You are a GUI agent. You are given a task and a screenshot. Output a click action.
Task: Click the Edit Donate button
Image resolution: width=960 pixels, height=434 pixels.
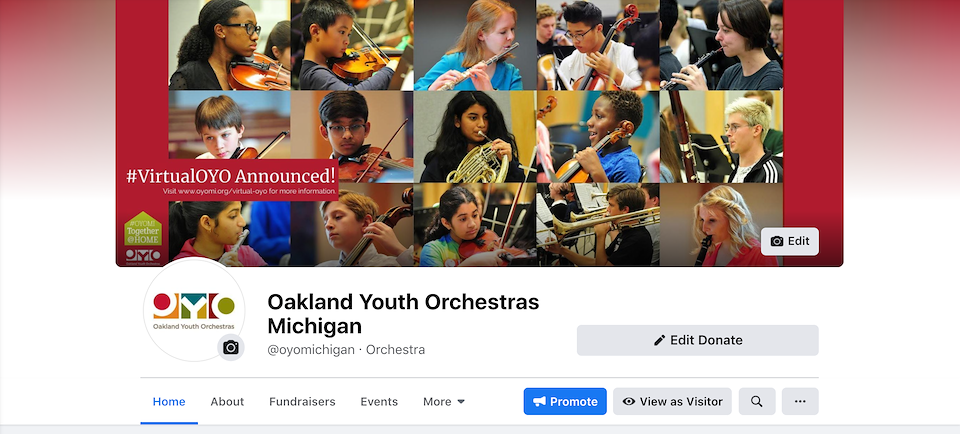point(697,340)
